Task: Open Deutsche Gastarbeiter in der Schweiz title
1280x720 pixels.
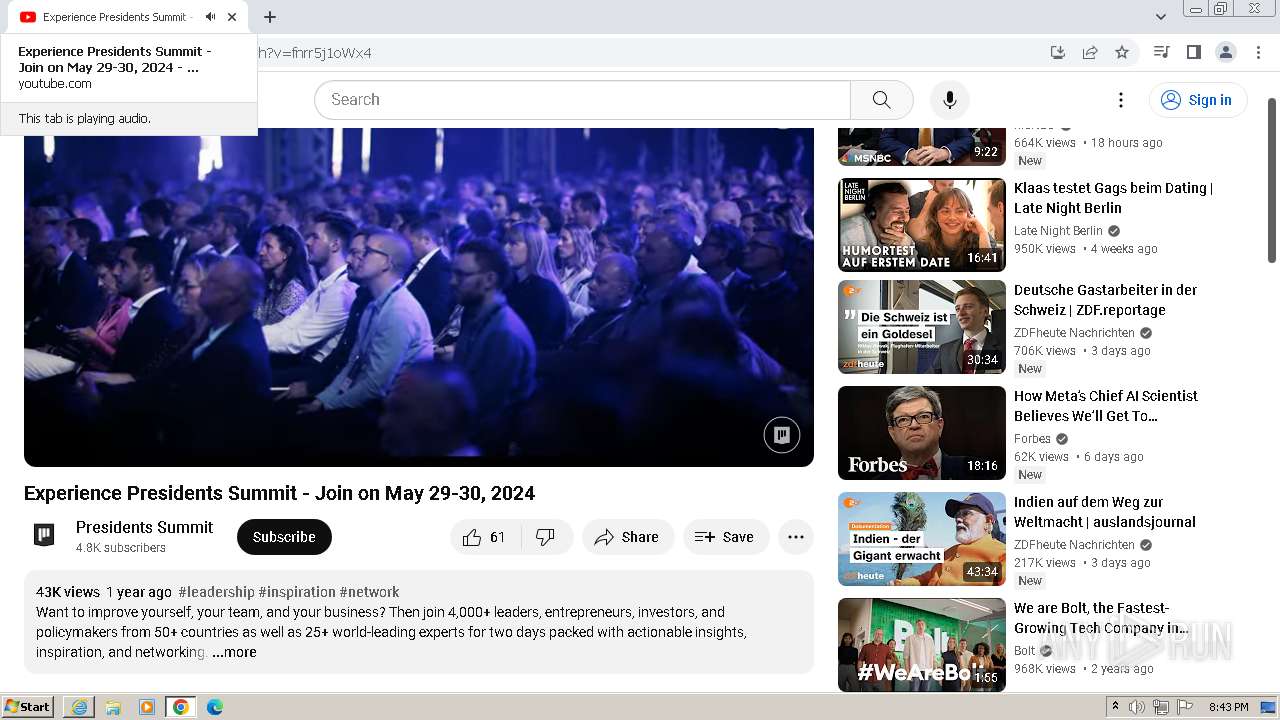Action: (x=1105, y=300)
